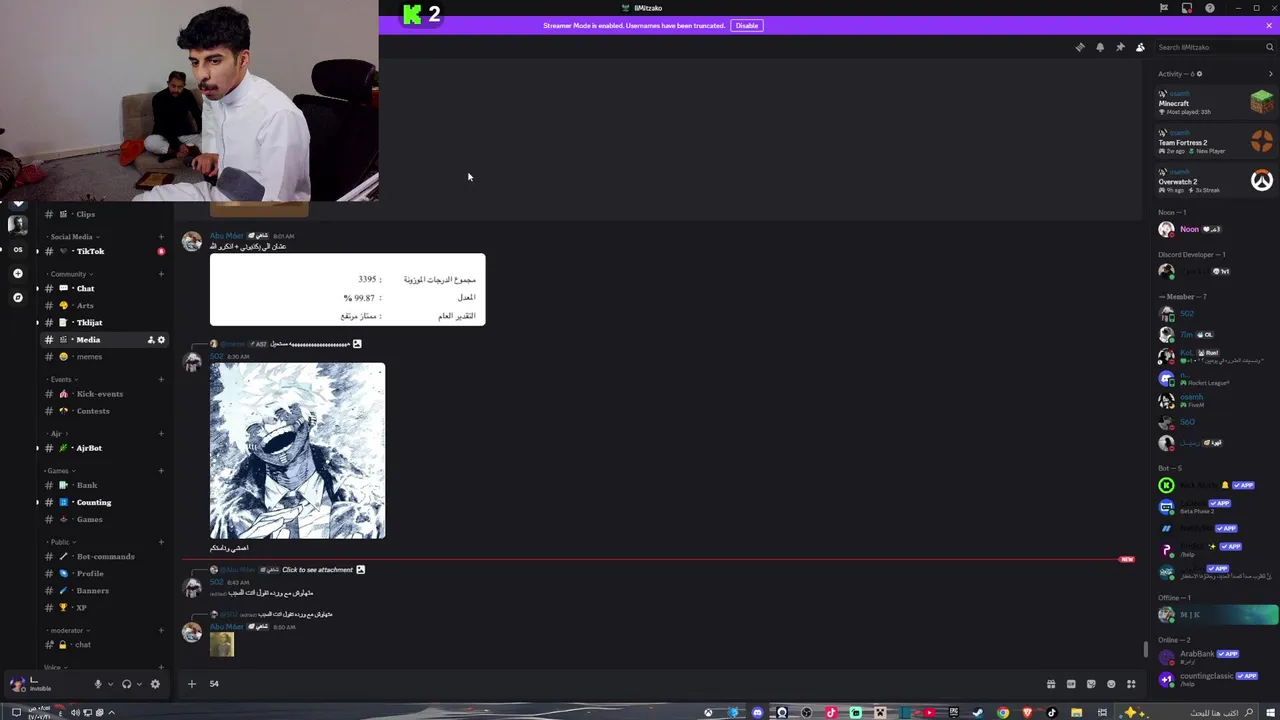The width and height of the screenshot is (1280, 720).
Task: Open Chrome from the Windows taskbar
Action: [1003, 712]
